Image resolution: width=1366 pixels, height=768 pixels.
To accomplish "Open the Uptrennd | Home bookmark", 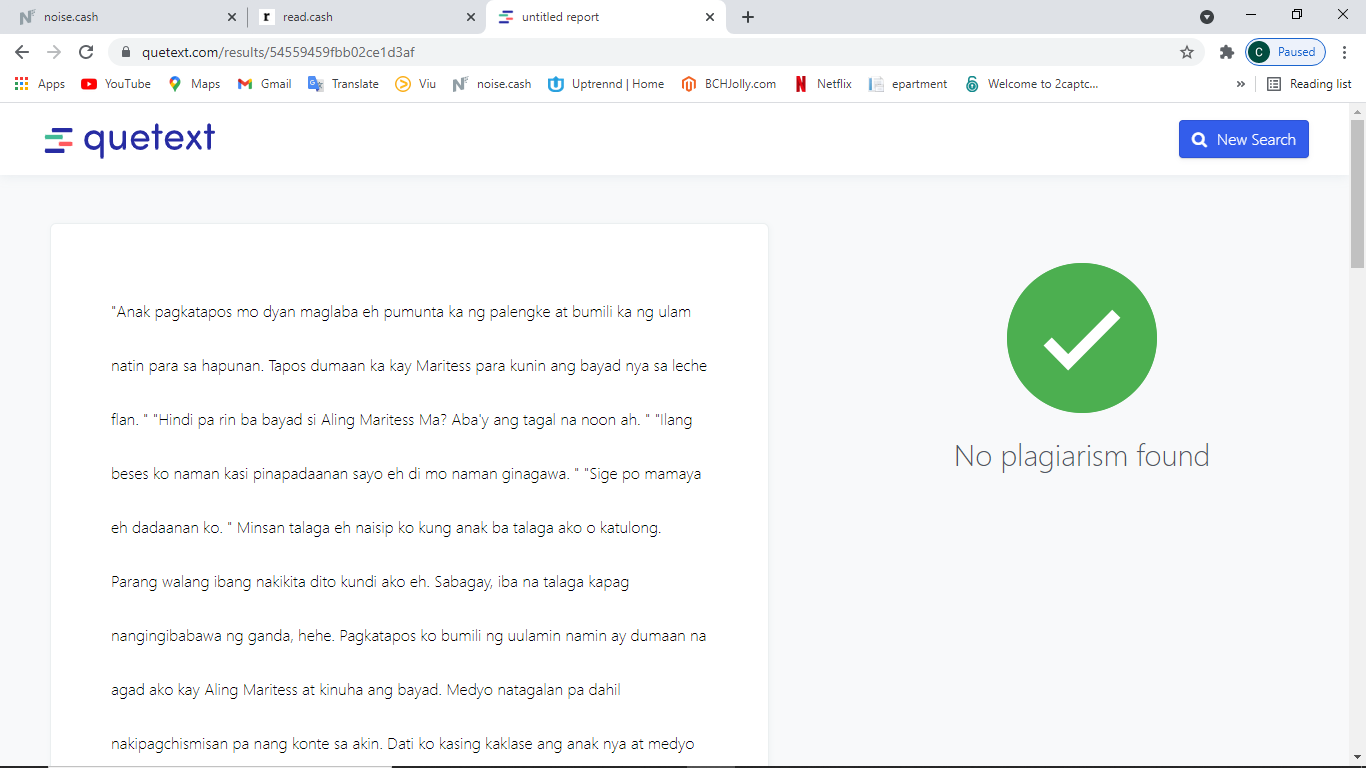I will click(x=606, y=84).
